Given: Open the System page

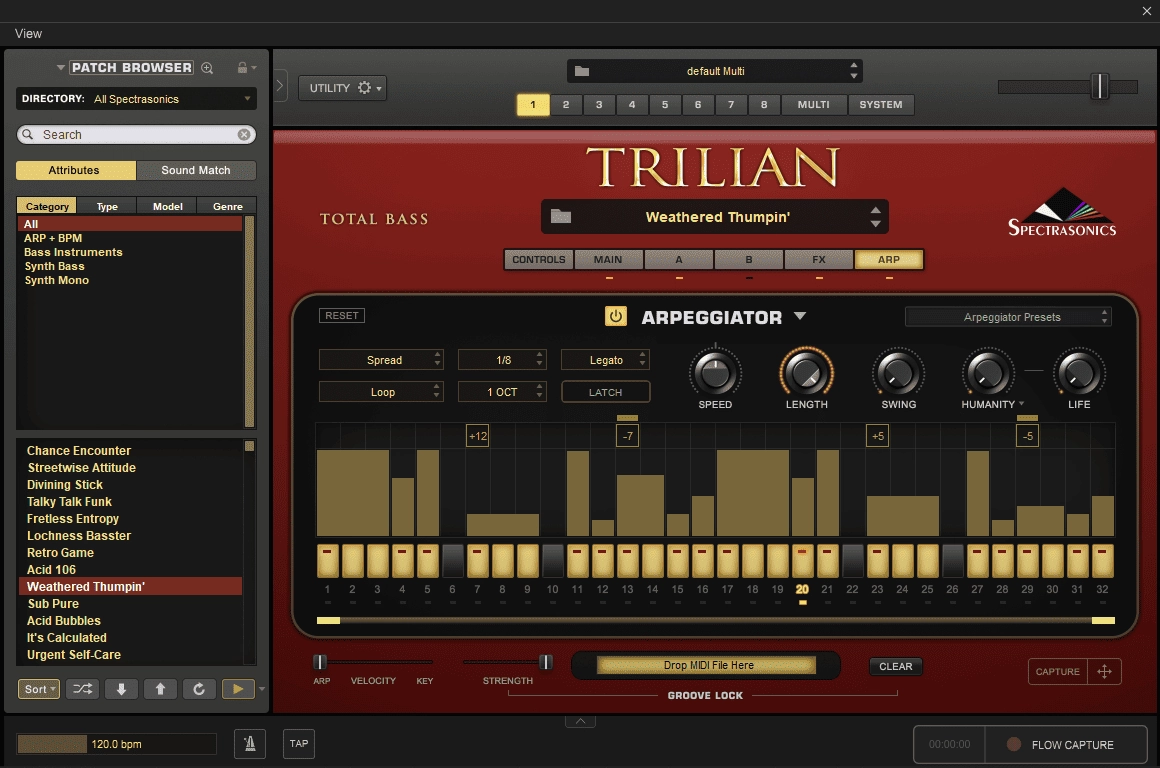Looking at the screenshot, I should [881, 104].
